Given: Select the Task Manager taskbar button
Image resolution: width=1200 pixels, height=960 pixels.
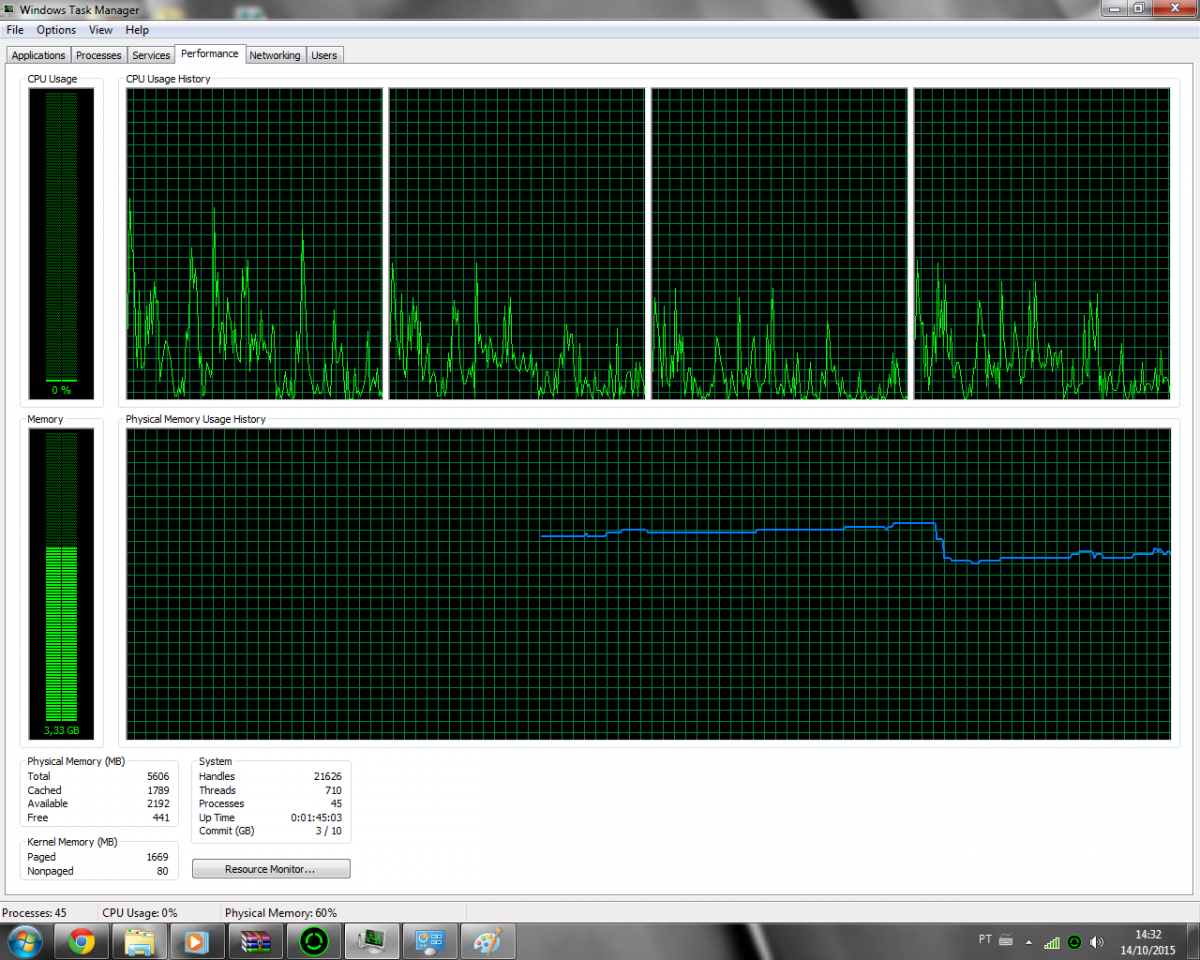Looking at the screenshot, I should coord(372,941).
